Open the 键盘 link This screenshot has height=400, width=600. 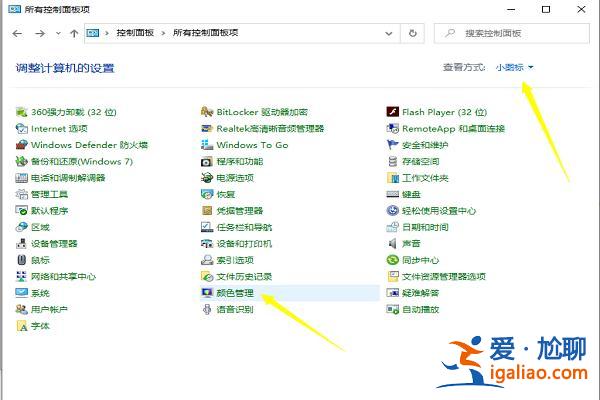(x=411, y=194)
